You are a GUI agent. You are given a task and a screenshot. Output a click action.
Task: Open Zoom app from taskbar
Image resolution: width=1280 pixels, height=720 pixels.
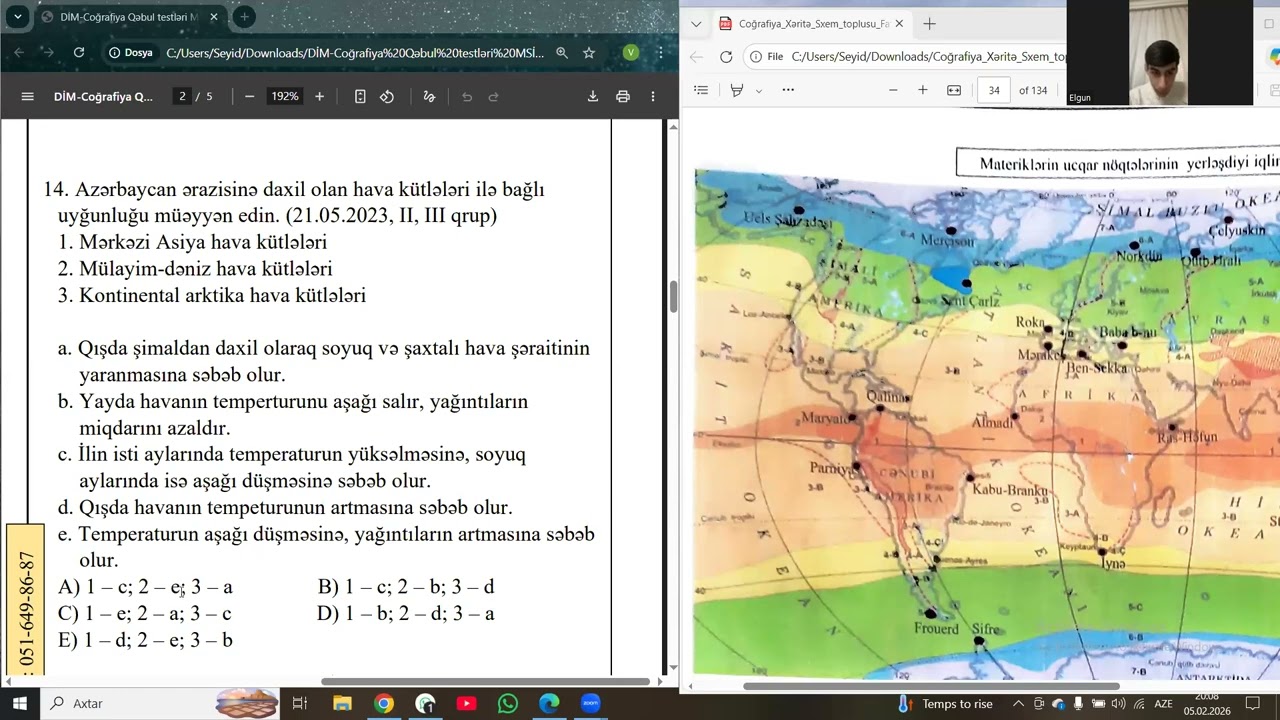pyautogui.click(x=590, y=704)
